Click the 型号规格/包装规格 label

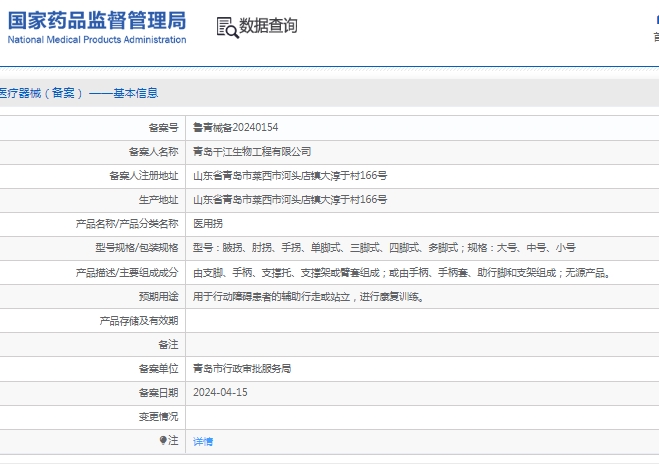137,248
